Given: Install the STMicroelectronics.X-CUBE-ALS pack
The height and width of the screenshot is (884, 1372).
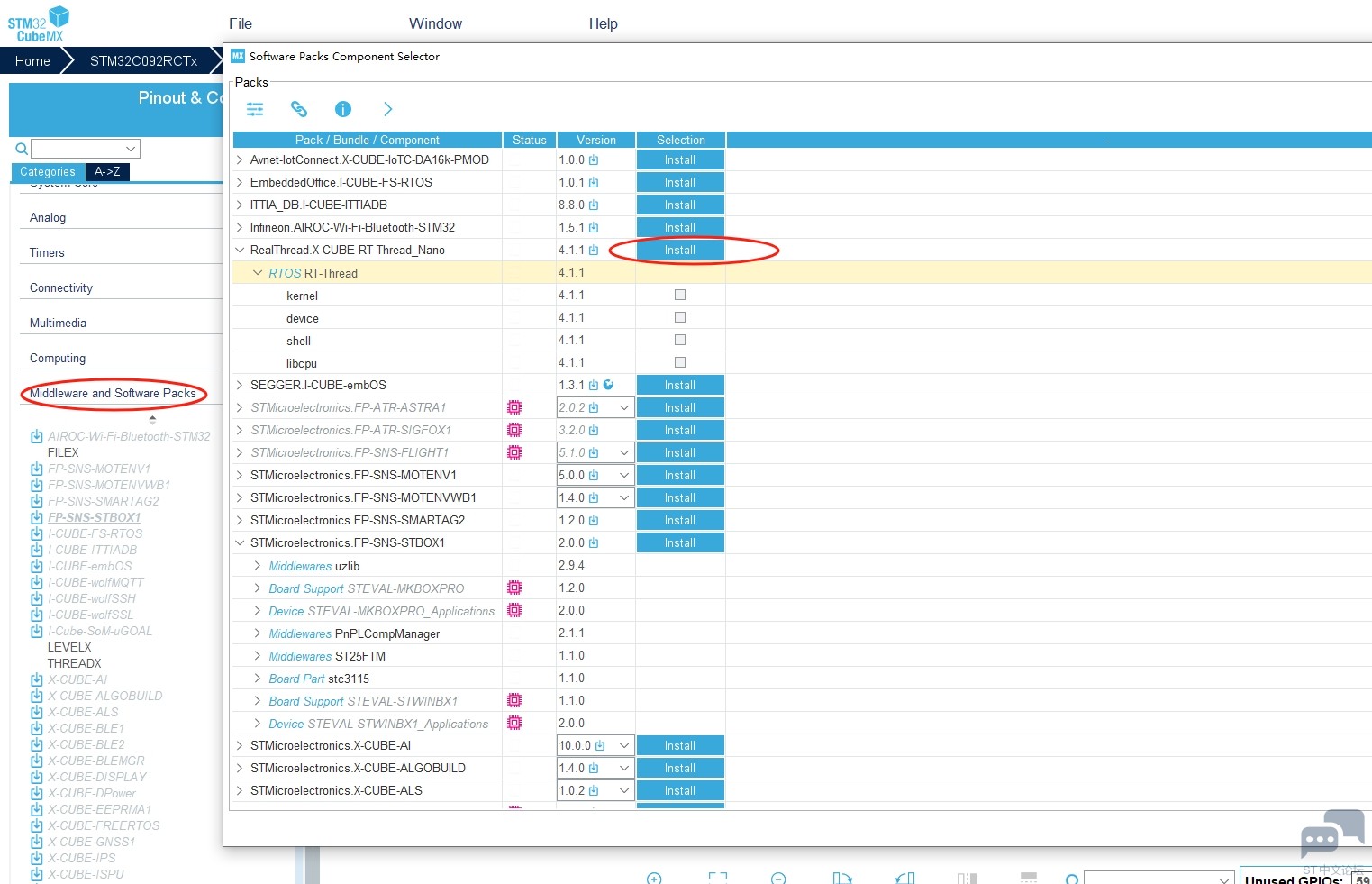Looking at the screenshot, I should coord(680,791).
